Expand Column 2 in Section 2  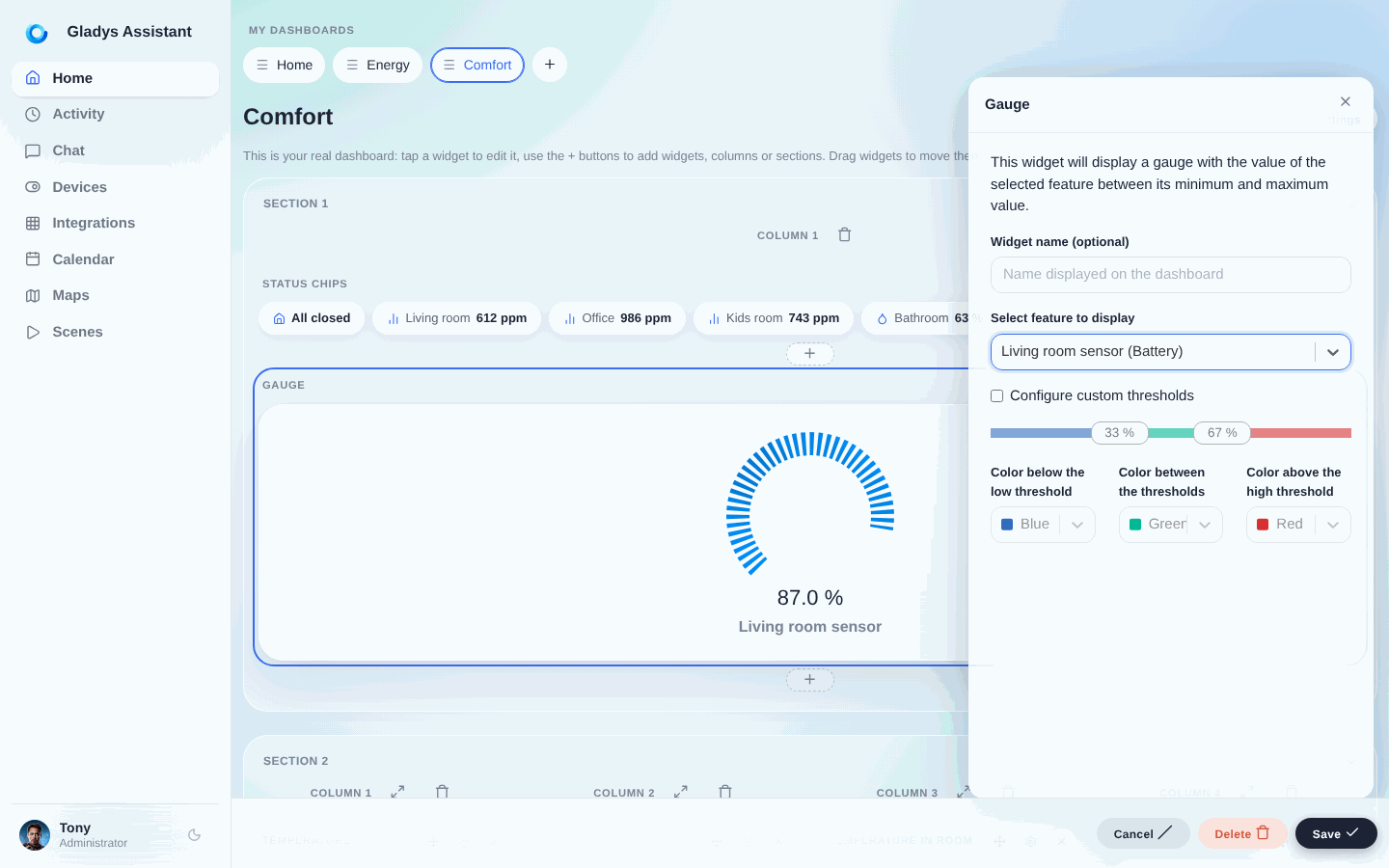click(x=681, y=792)
